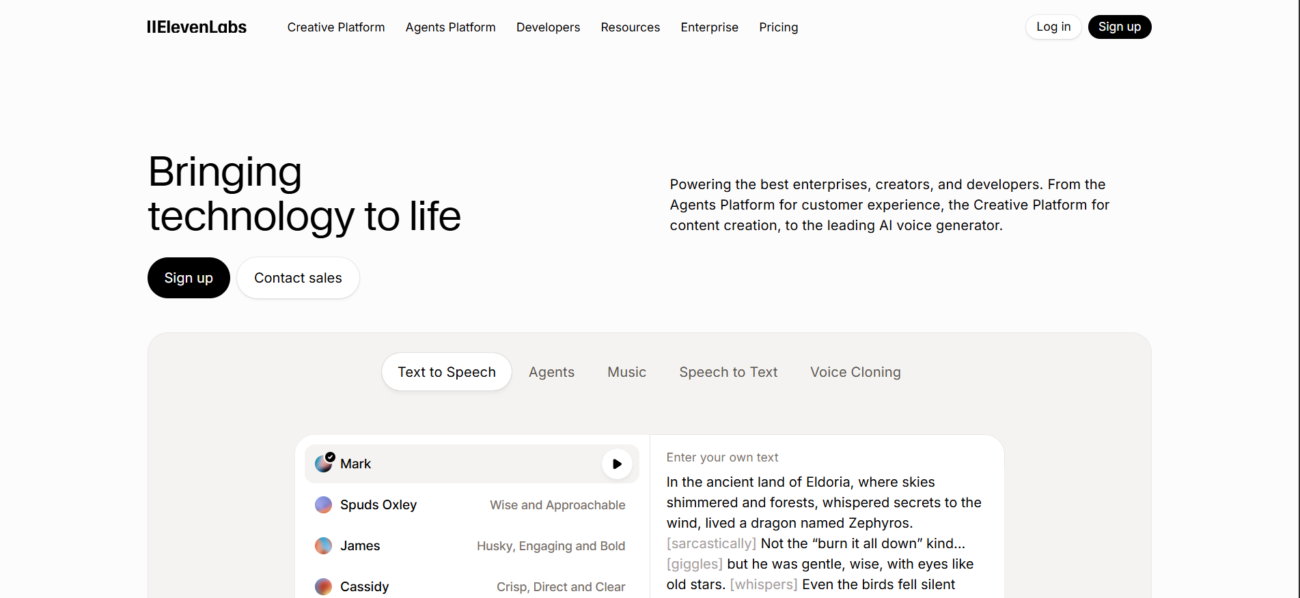Open the Creative Platform menu
The width and height of the screenshot is (1300, 598).
tap(336, 27)
